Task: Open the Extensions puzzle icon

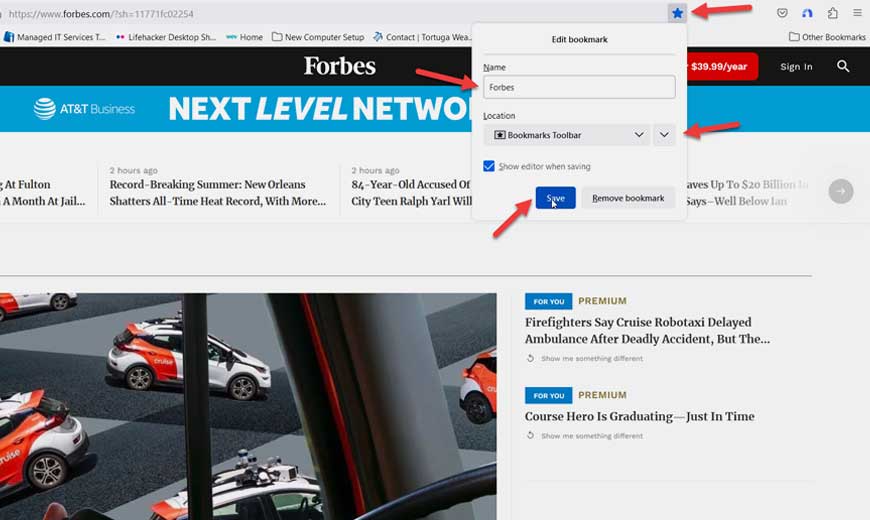Action: 832,13
